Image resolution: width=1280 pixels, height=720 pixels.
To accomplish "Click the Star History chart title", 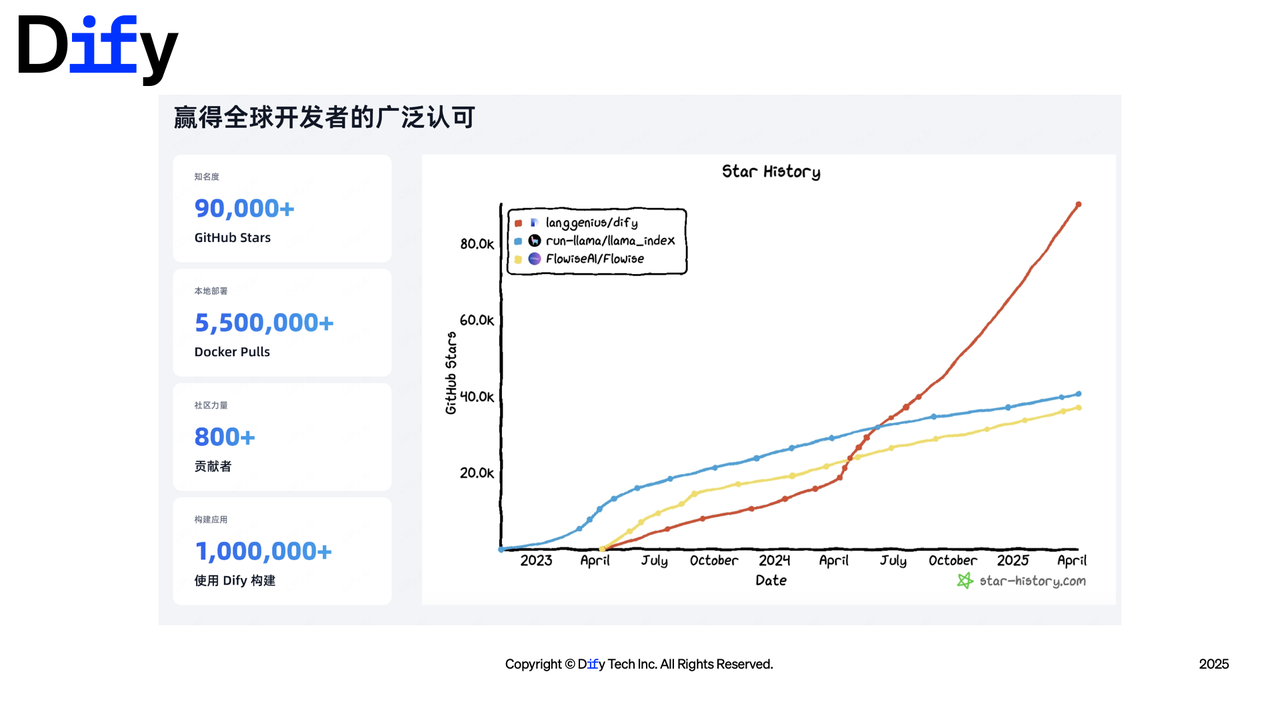I will 771,172.
